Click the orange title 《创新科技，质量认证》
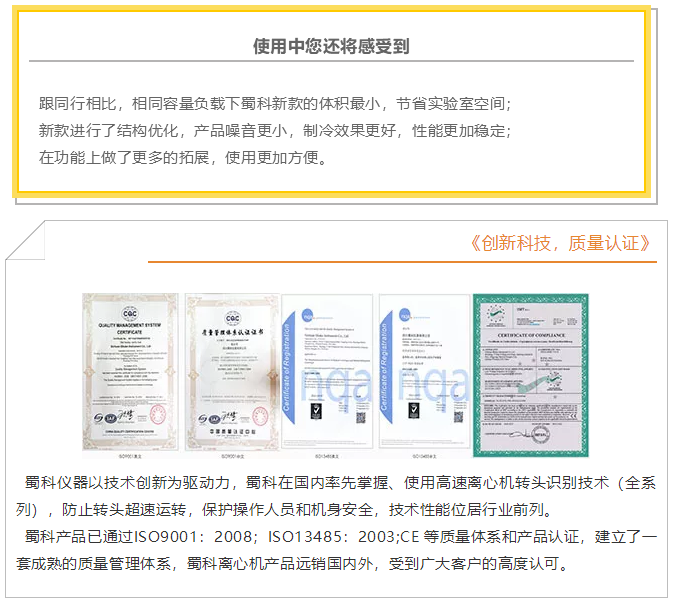The height and width of the screenshot is (601, 674). (560, 243)
